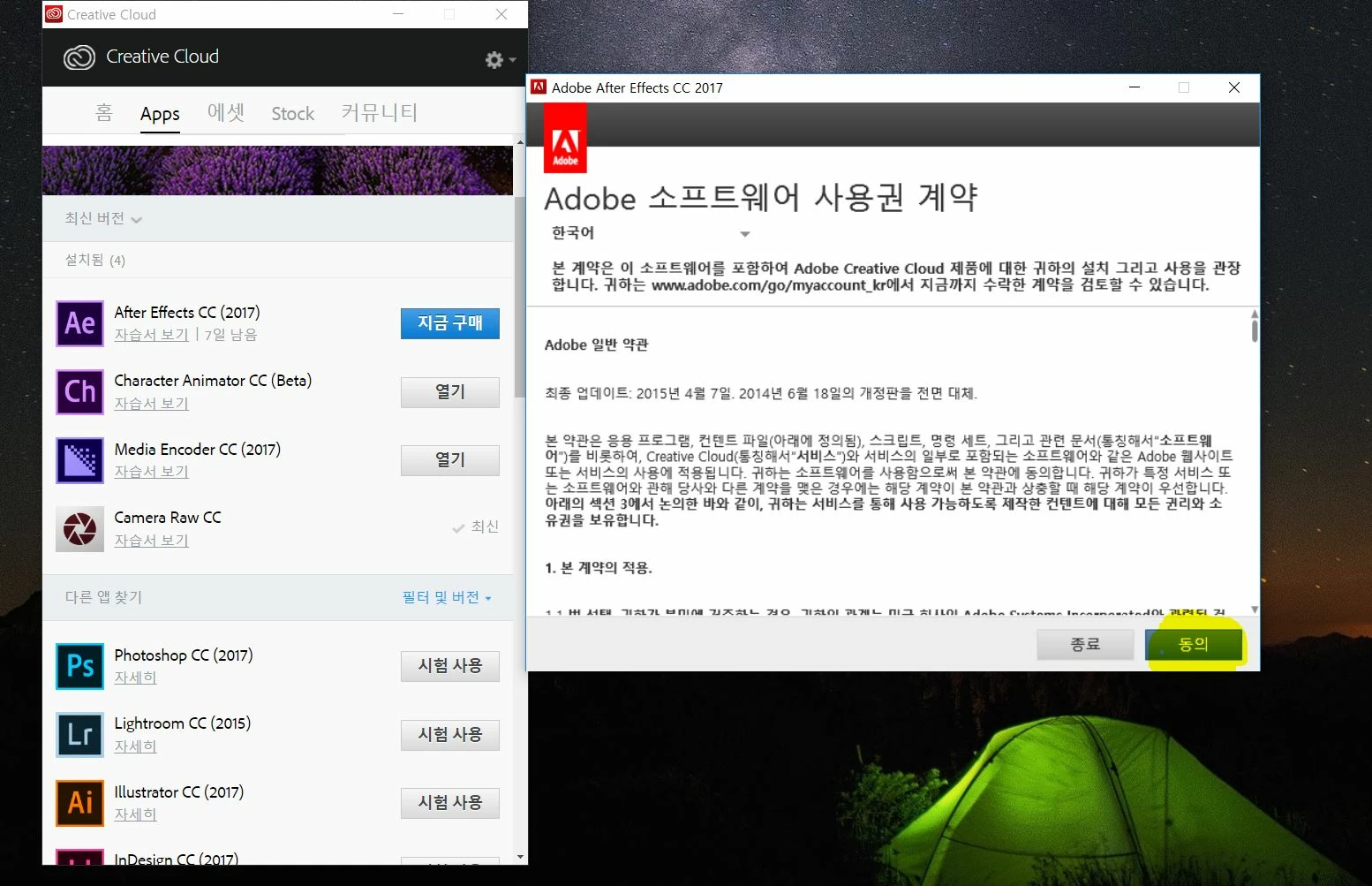
Task: Click 시험 사용 for Photoshop CC
Action: point(450,666)
